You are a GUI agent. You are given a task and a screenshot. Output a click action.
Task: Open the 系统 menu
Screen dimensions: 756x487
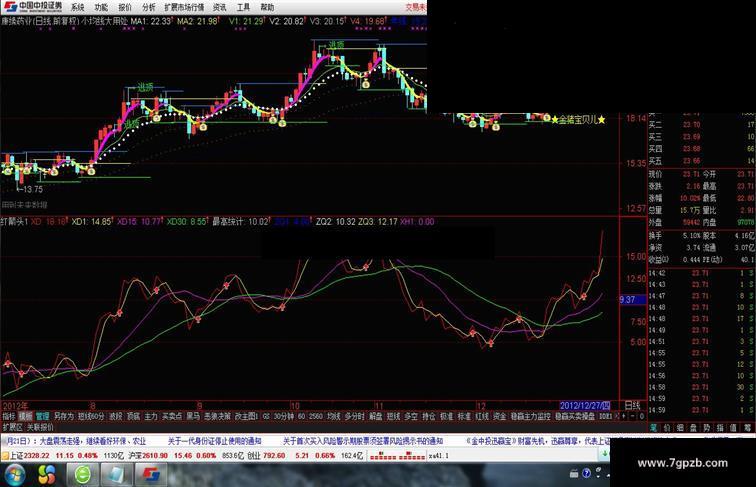click(77, 7)
